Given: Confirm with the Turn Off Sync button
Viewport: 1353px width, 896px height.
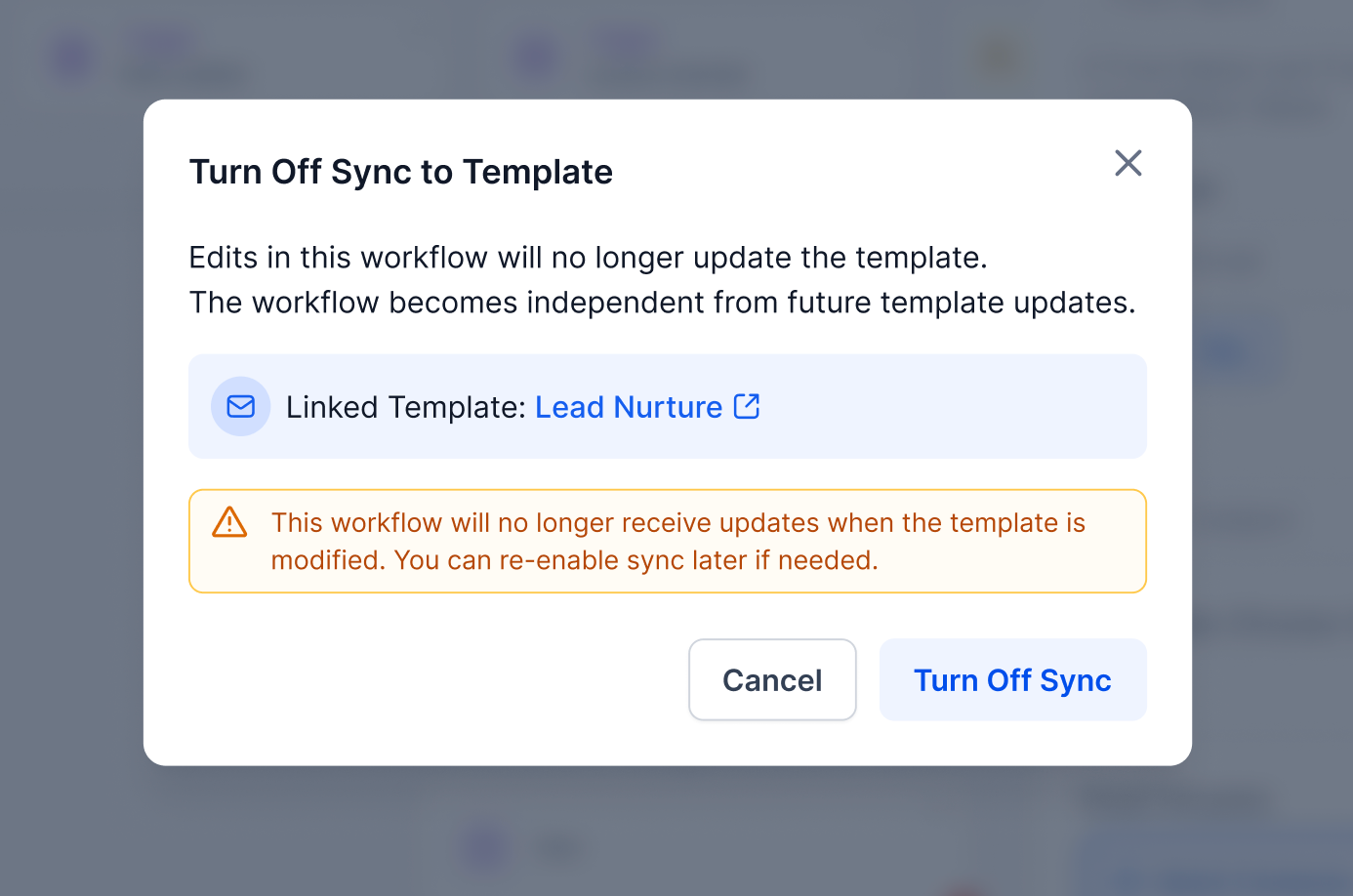Looking at the screenshot, I should [1012, 680].
